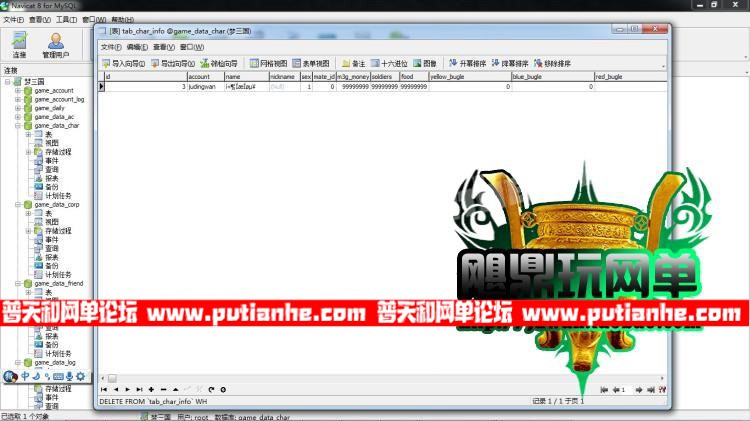Click the account column header
This screenshot has height=421, width=750.
coord(206,77)
